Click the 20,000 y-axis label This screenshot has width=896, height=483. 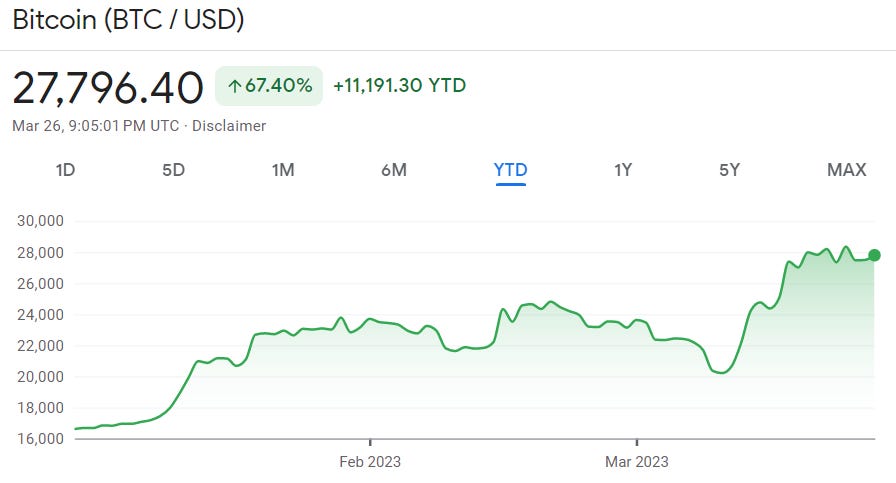41,377
